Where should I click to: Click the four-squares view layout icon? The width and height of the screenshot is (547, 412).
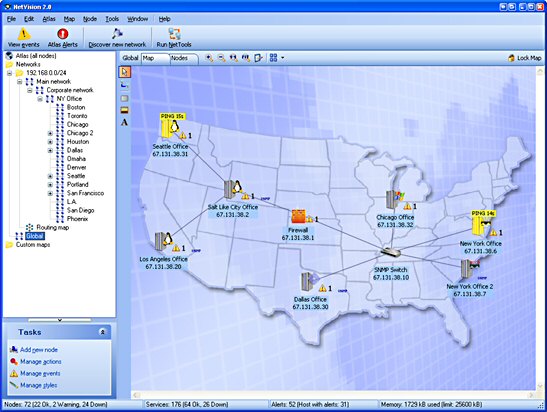point(274,58)
